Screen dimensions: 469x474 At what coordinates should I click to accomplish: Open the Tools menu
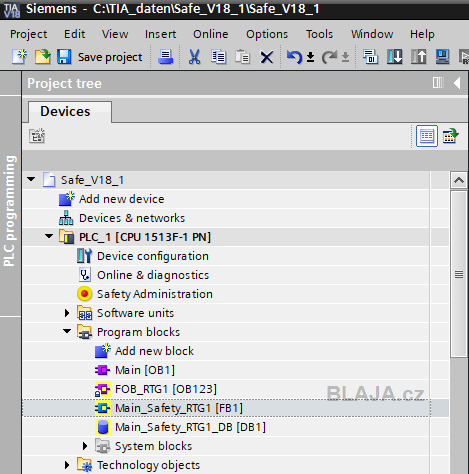(x=319, y=34)
